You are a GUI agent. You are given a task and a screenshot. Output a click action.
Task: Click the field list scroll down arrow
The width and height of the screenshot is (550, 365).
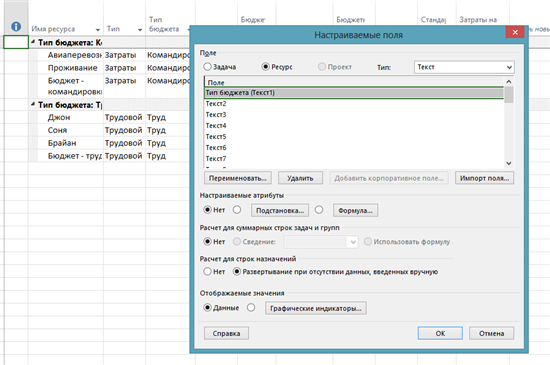(x=509, y=163)
